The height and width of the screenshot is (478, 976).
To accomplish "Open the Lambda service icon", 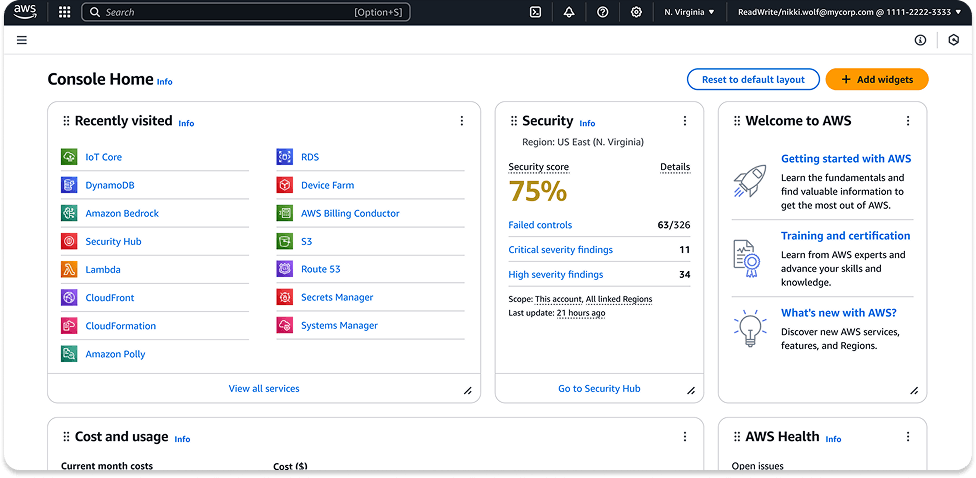I will 69,270.
